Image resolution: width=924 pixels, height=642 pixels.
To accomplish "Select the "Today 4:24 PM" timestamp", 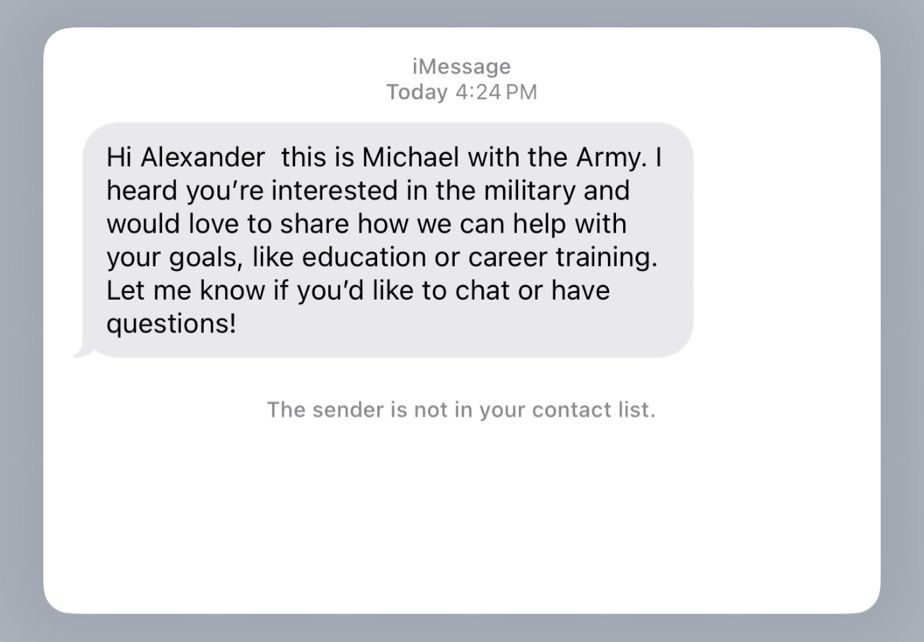I will (x=461, y=91).
